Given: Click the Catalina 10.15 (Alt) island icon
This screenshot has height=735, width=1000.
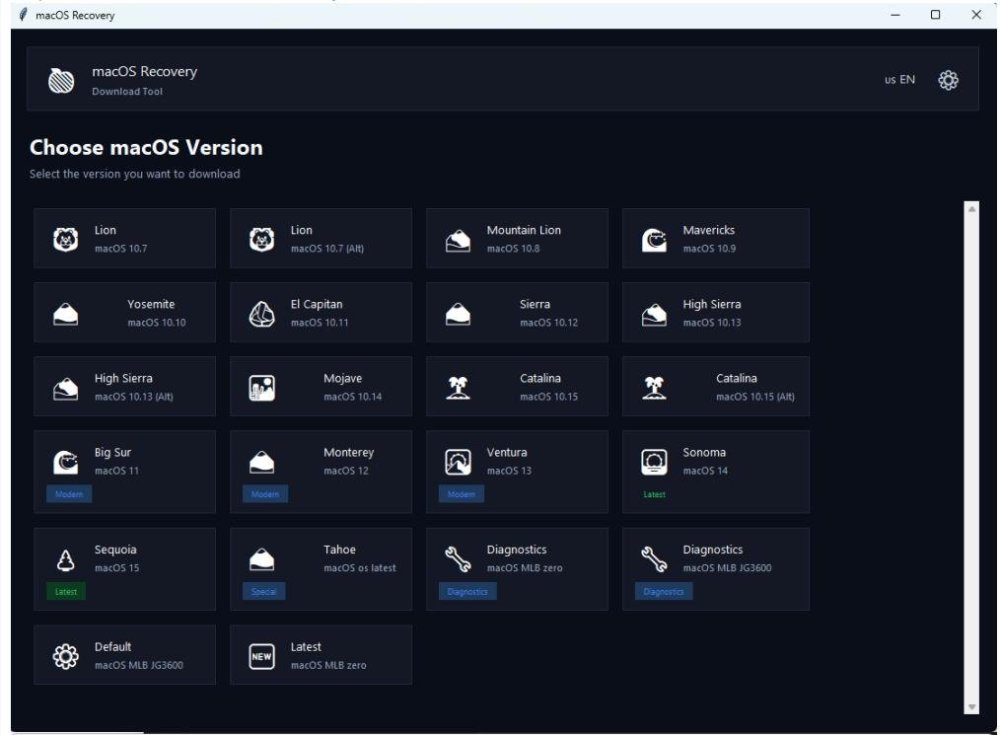Looking at the screenshot, I should 654,388.
